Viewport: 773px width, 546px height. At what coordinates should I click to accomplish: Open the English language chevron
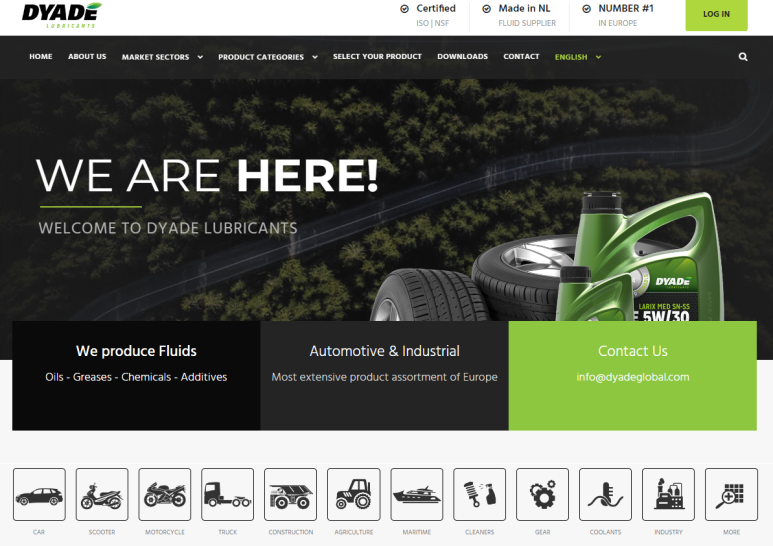[x=598, y=57]
